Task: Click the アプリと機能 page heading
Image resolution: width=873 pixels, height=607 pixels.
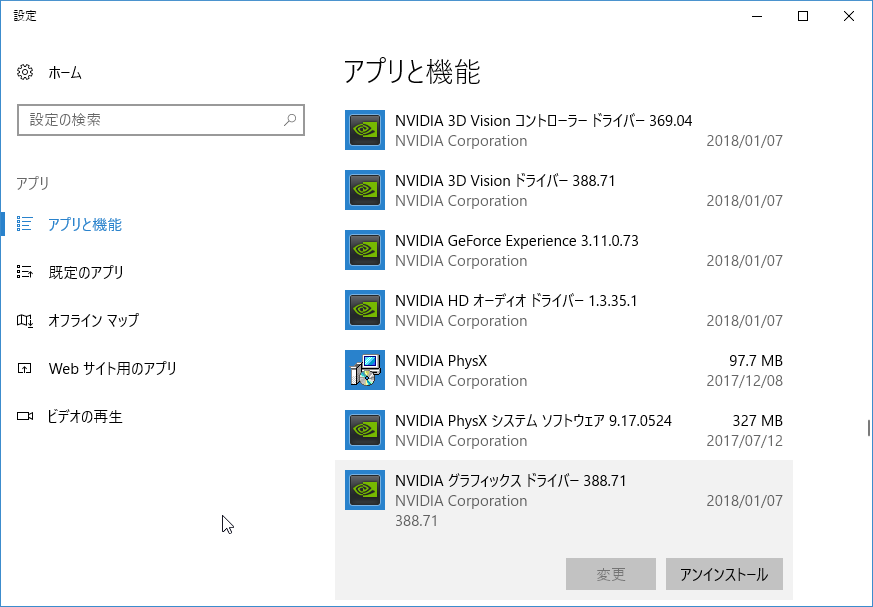Action: click(x=412, y=72)
